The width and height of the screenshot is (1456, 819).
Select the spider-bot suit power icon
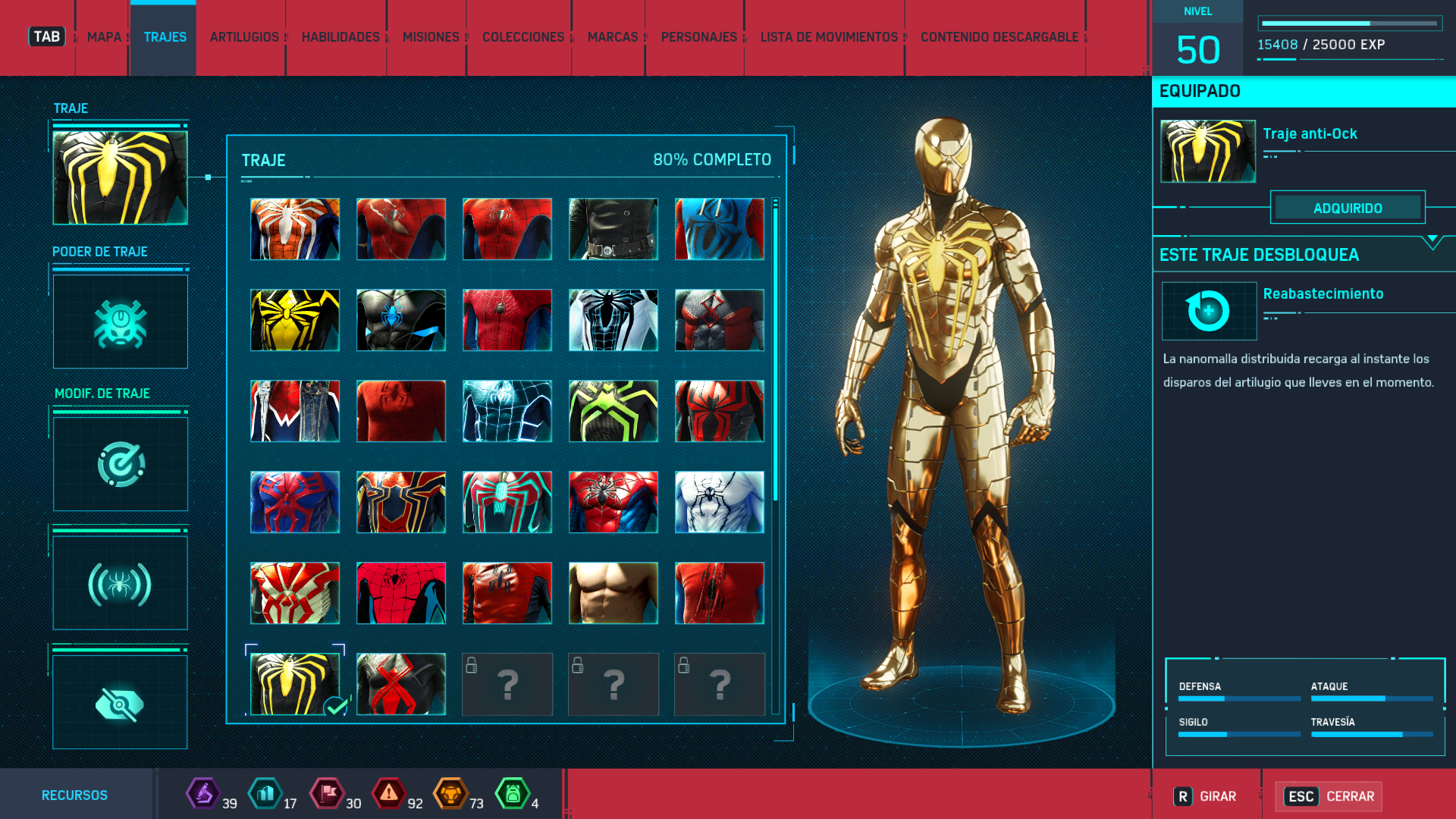120,322
